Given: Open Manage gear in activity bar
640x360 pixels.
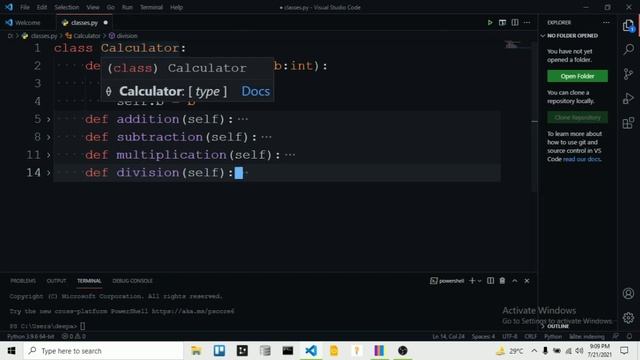Looking at the screenshot, I should [x=629, y=318].
